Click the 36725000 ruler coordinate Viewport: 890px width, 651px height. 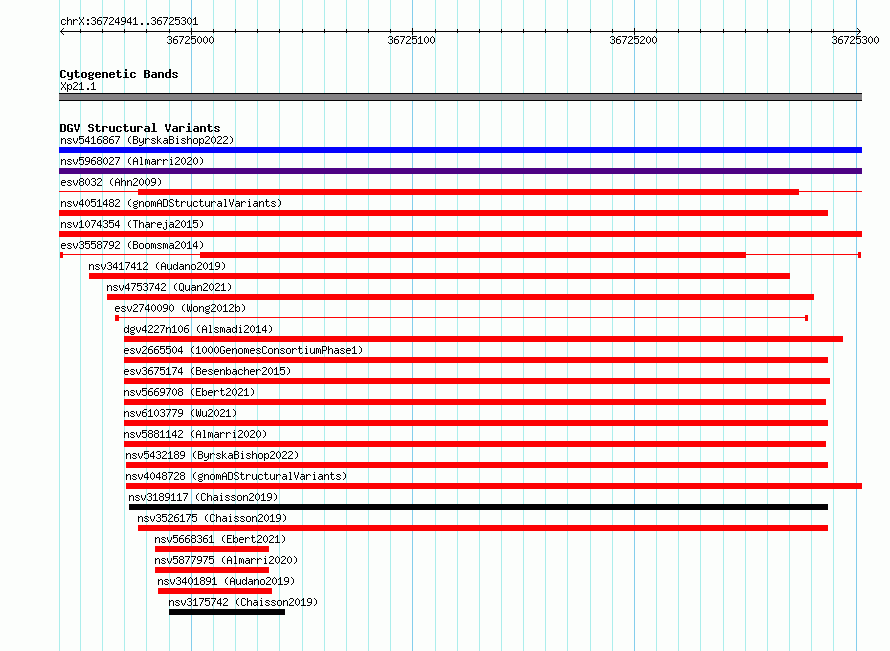coord(190,40)
